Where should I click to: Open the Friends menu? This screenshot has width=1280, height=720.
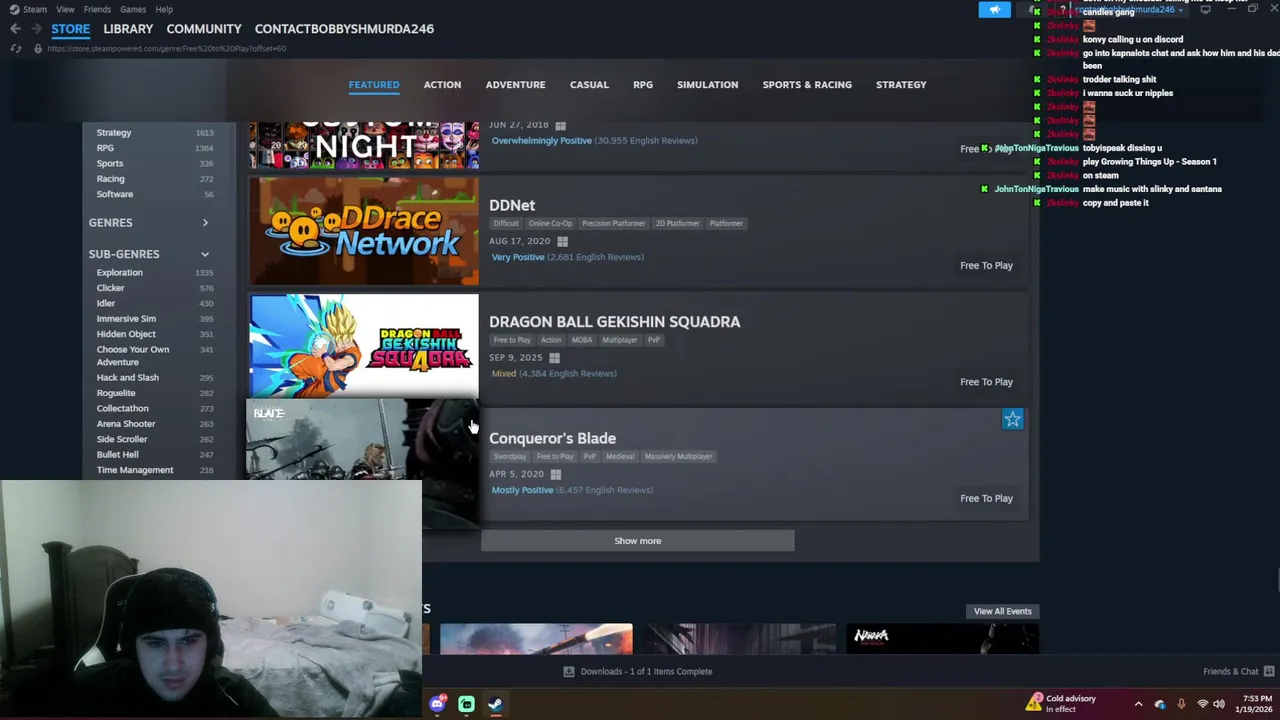[x=97, y=9]
